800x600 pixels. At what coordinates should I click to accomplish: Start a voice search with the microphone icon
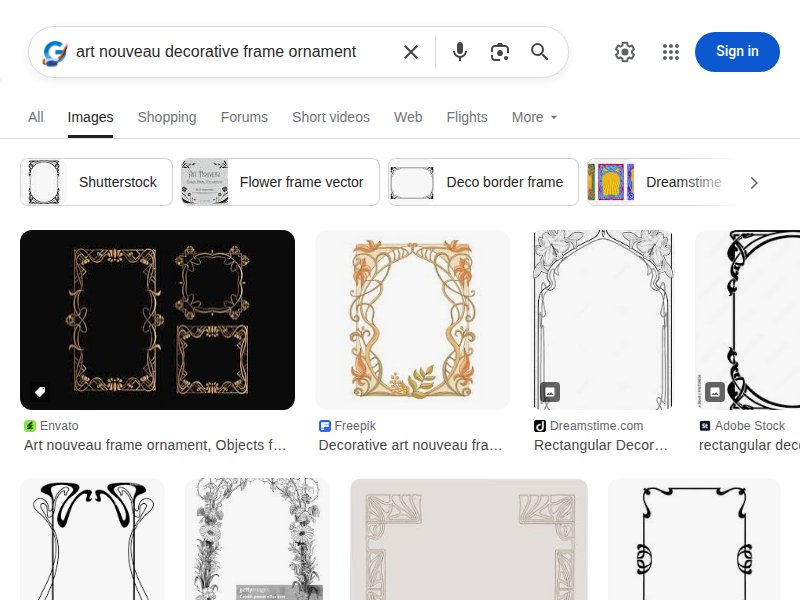click(x=460, y=52)
